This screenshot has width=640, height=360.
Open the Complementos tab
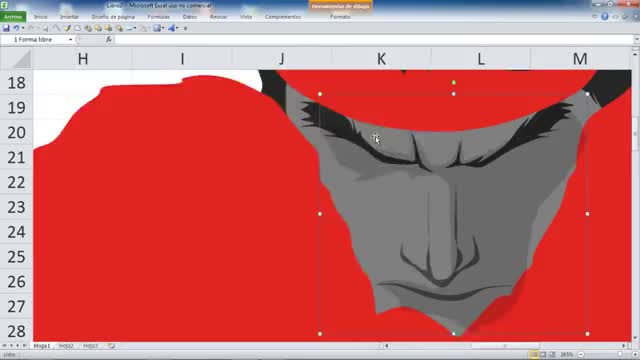click(283, 17)
